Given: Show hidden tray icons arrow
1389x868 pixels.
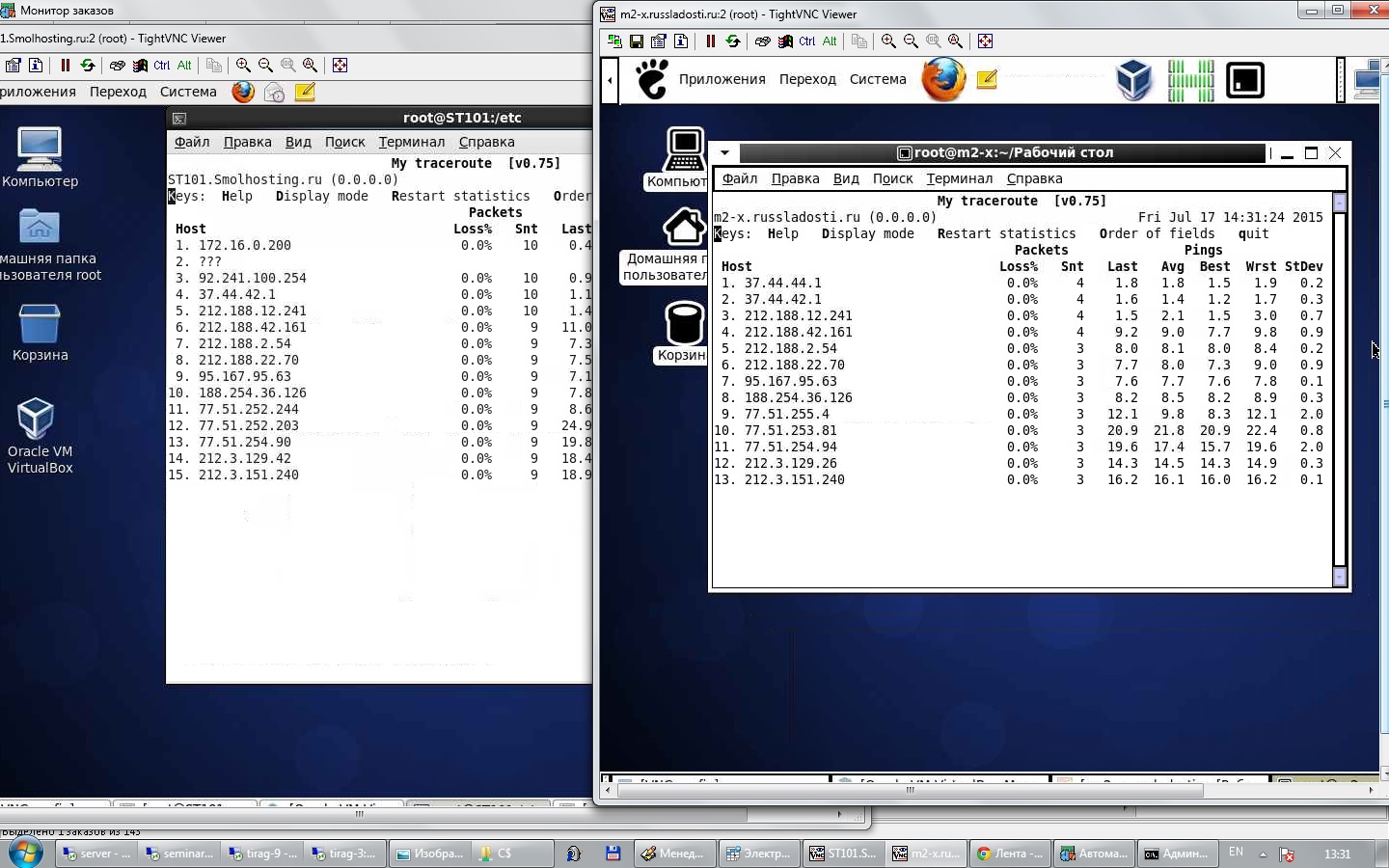Looking at the screenshot, I should point(1263,854).
